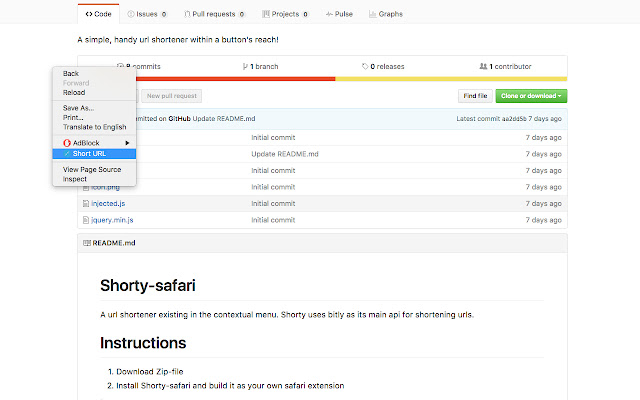Viewport: 640px width, 400px height.
Task: Click the Graphs tab icon
Action: [372, 14]
